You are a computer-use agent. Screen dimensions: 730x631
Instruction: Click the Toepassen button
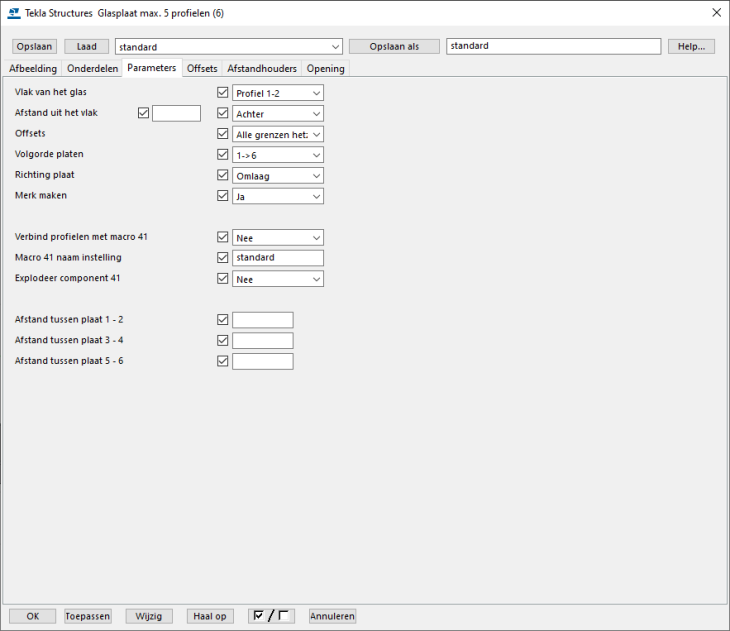click(x=88, y=616)
